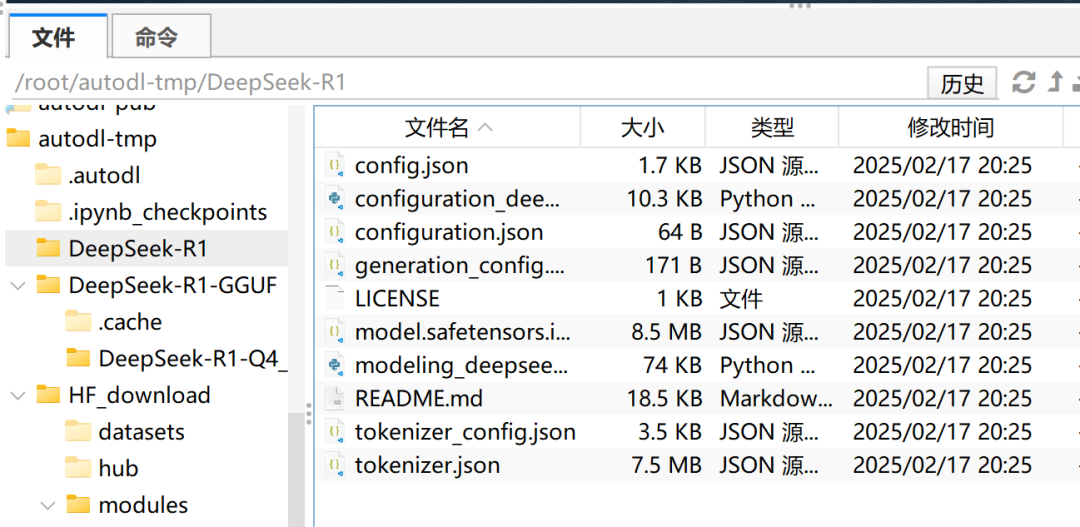Click the generation_config file icon

[335, 265]
